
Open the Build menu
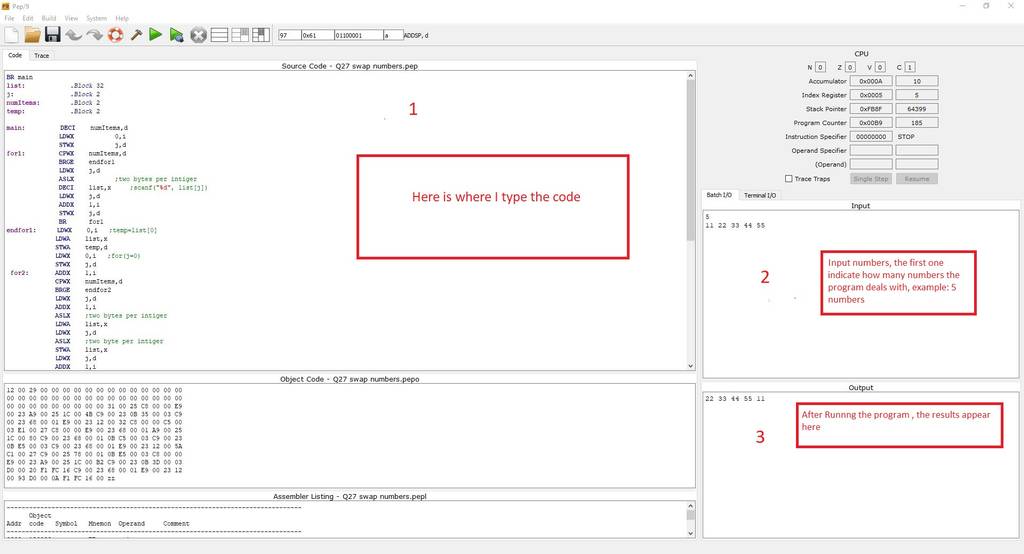pyautogui.click(x=48, y=18)
